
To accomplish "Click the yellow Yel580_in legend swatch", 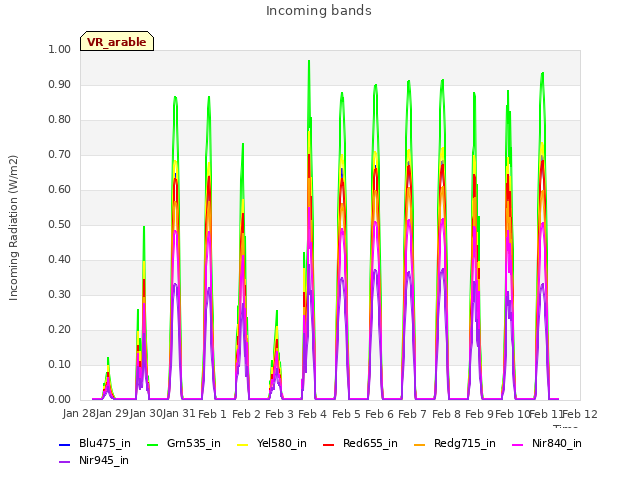I will 242,444.
